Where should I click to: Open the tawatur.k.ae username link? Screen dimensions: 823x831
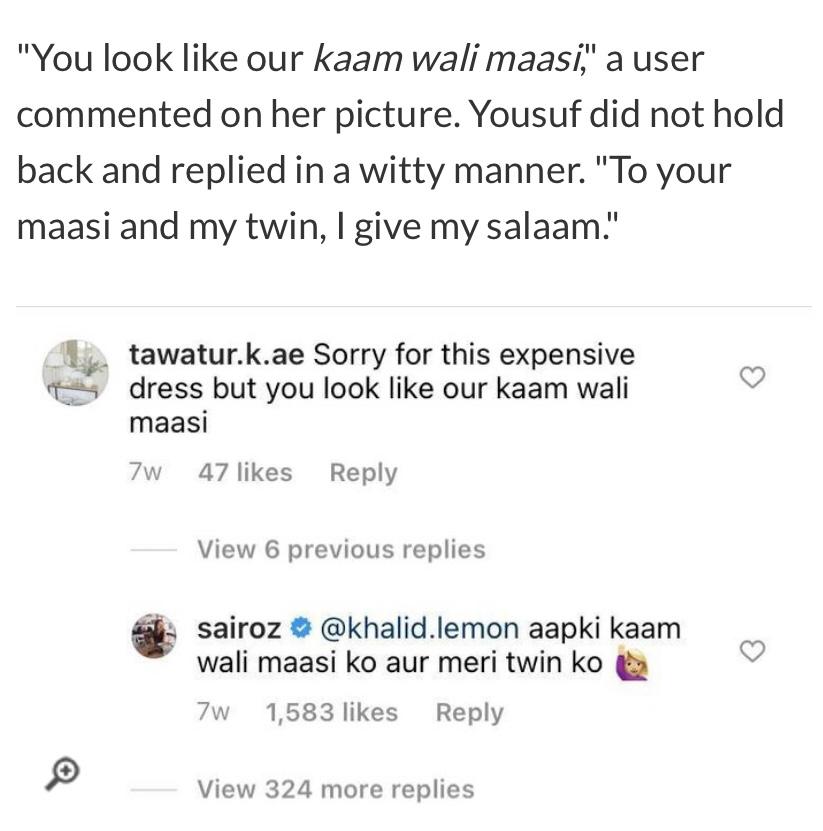217,355
